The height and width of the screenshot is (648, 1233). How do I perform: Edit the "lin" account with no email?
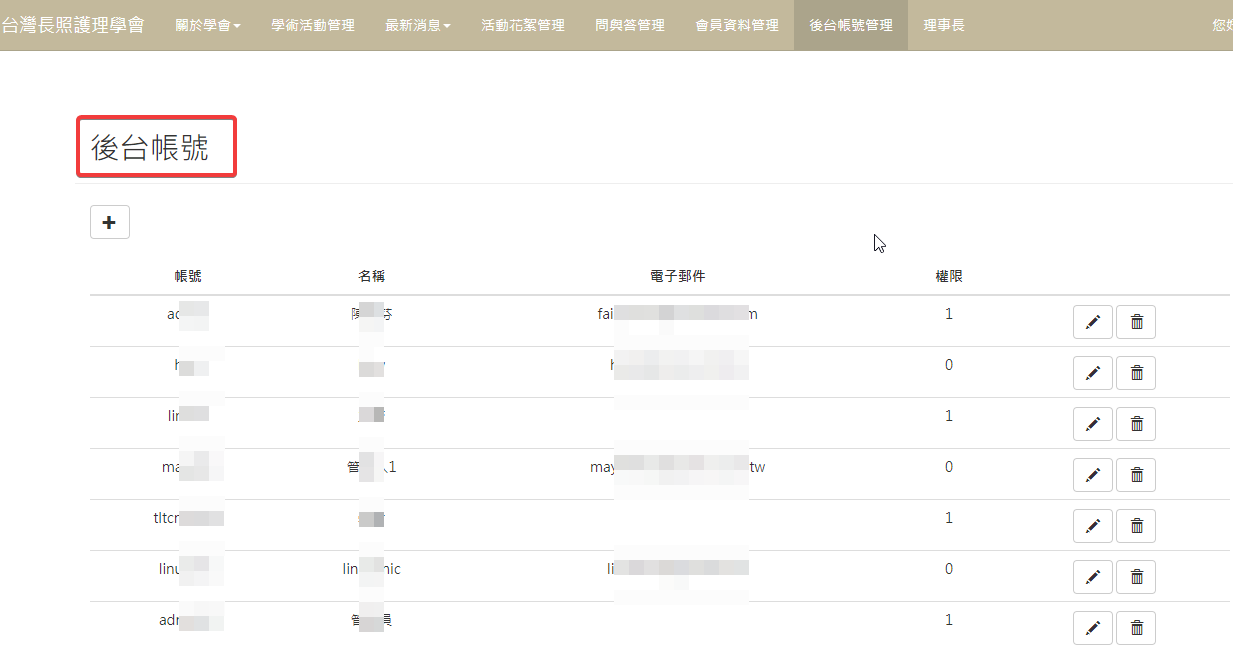1093,424
